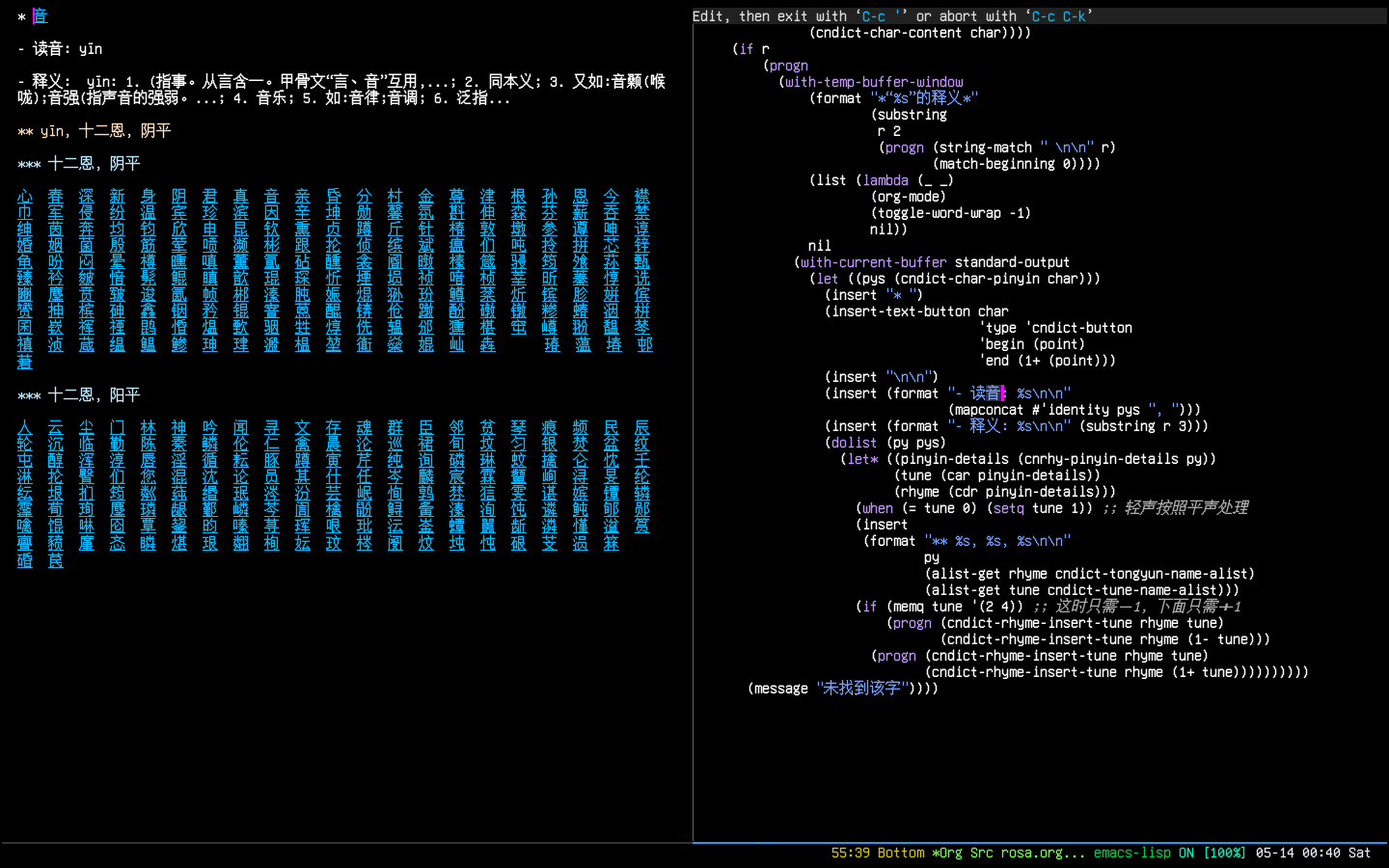Place cursor on 'with-current-buffer' in code
1389x868 pixels.
874,262
